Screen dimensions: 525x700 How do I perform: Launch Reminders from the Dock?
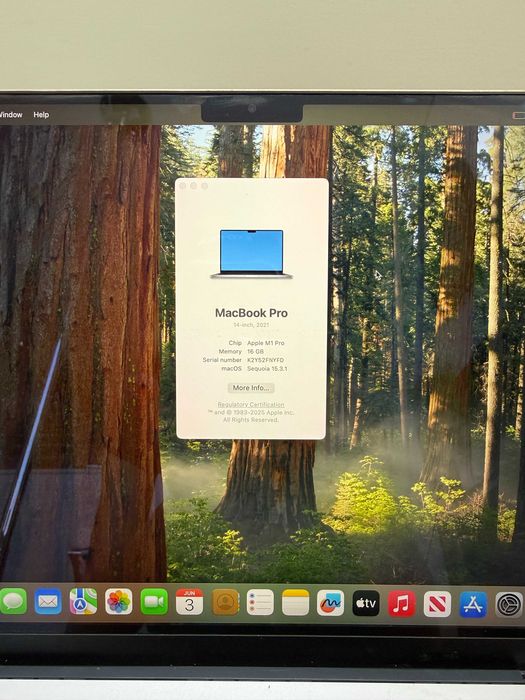(x=260, y=602)
